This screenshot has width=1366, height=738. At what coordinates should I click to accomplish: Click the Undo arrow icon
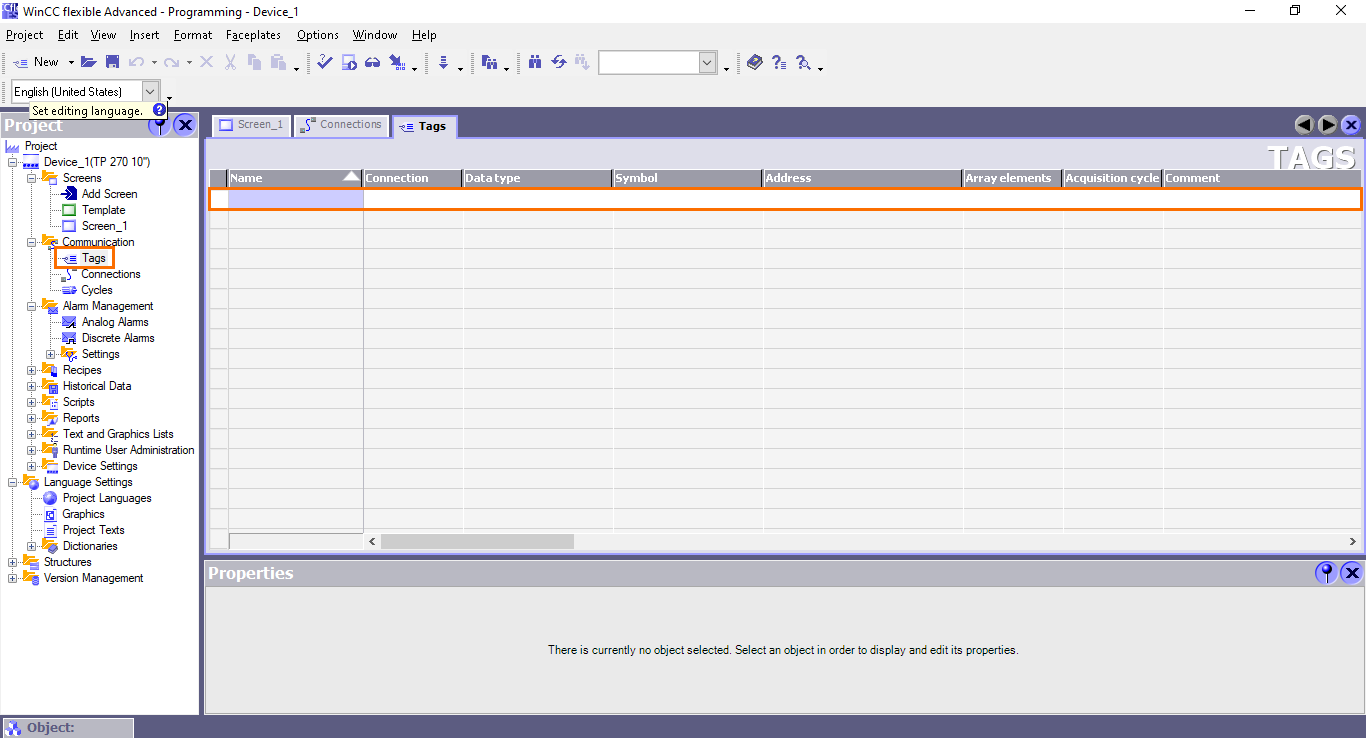click(x=137, y=62)
